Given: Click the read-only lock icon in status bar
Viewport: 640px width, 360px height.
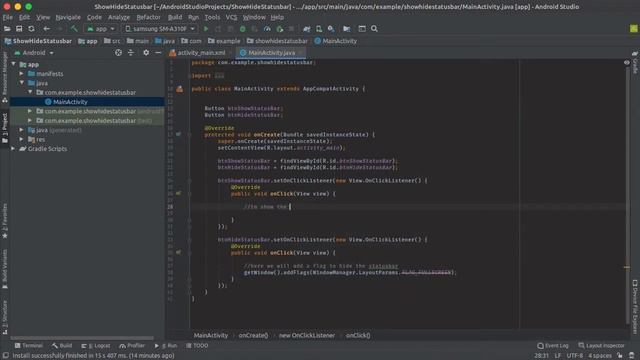Looking at the screenshot, I should click(620, 356).
